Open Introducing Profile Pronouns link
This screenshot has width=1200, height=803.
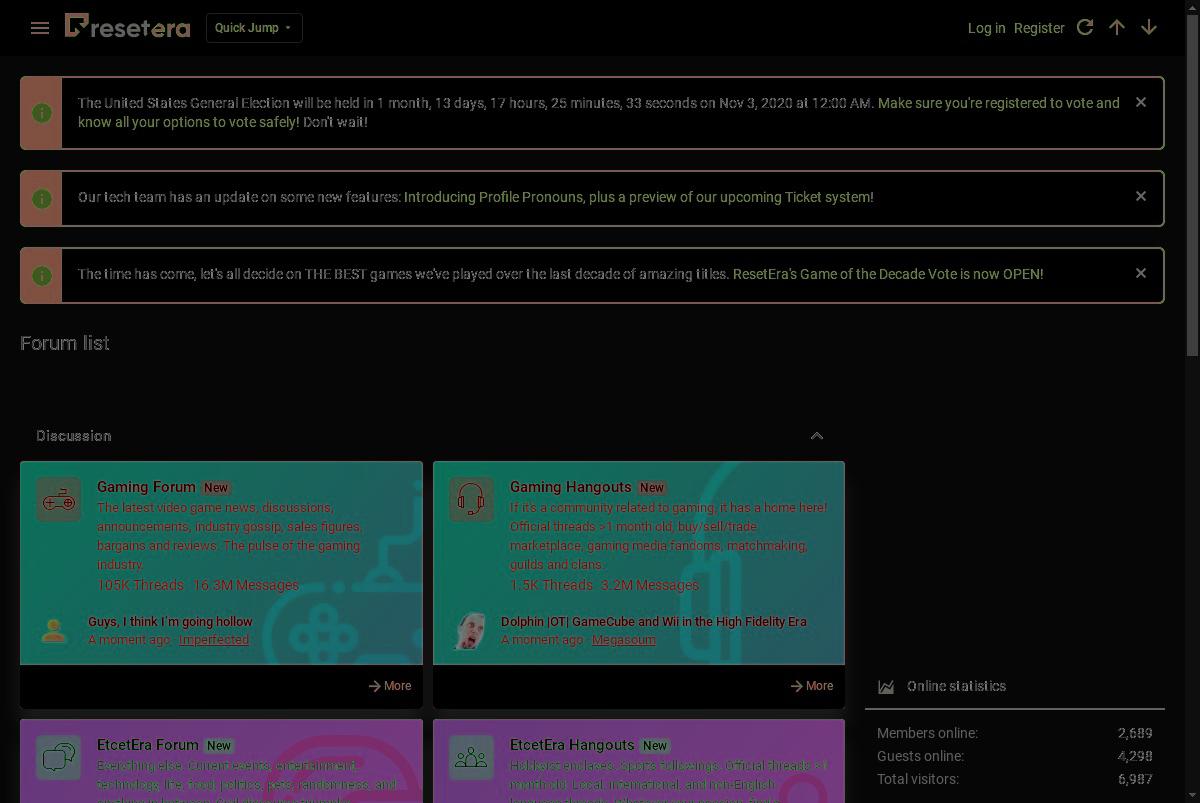639,197
